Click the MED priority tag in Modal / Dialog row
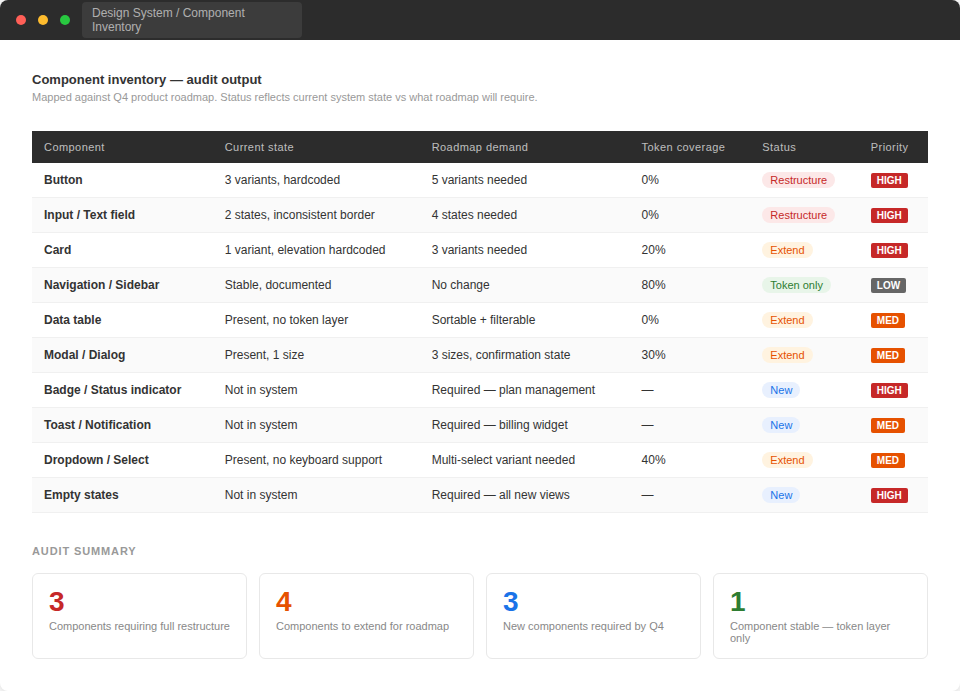Image resolution: width=960 pixels, height=691 pixels. tap(888, 355)
